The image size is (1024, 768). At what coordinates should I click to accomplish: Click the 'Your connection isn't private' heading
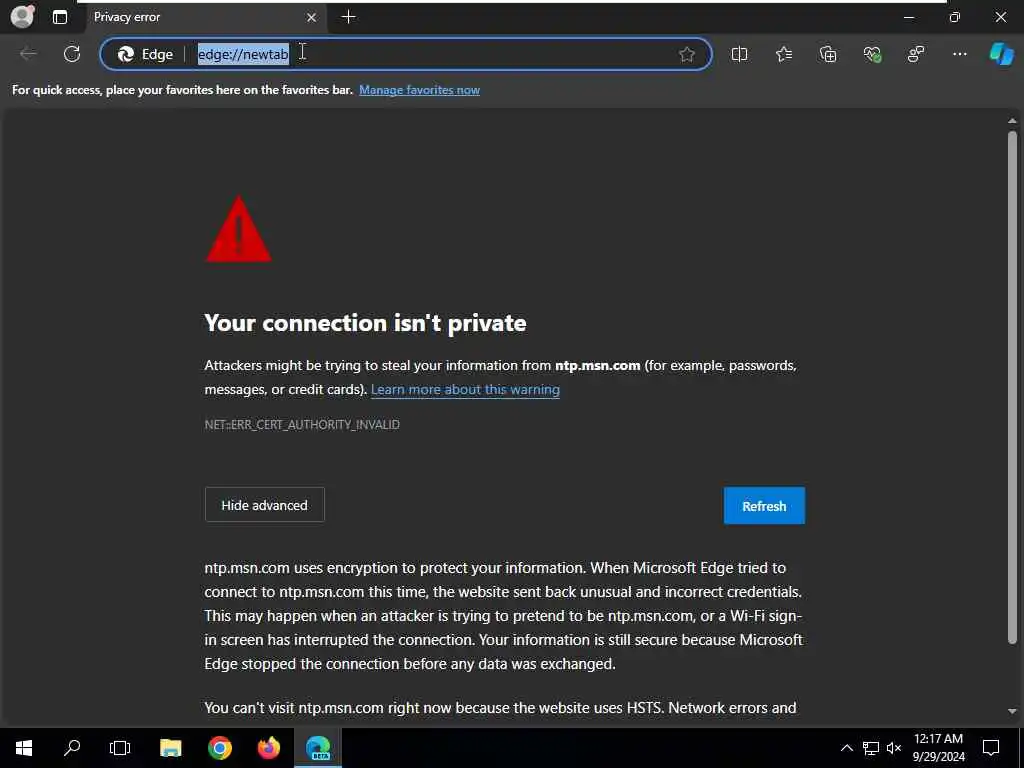pos(365,323)
